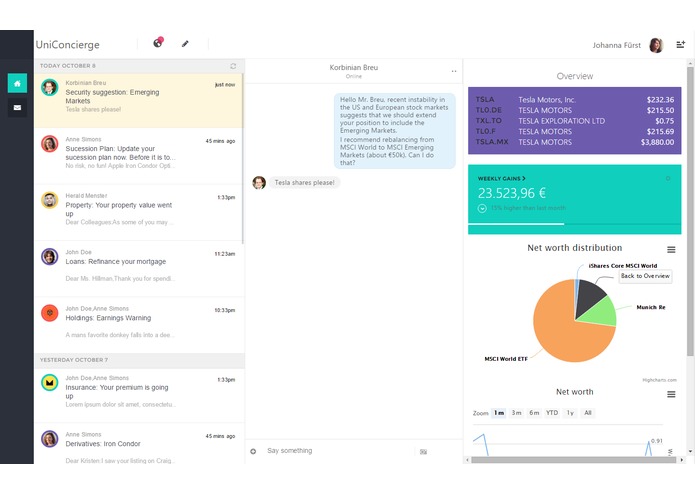Open the home icon in sidebar

[x=17, y=83]
